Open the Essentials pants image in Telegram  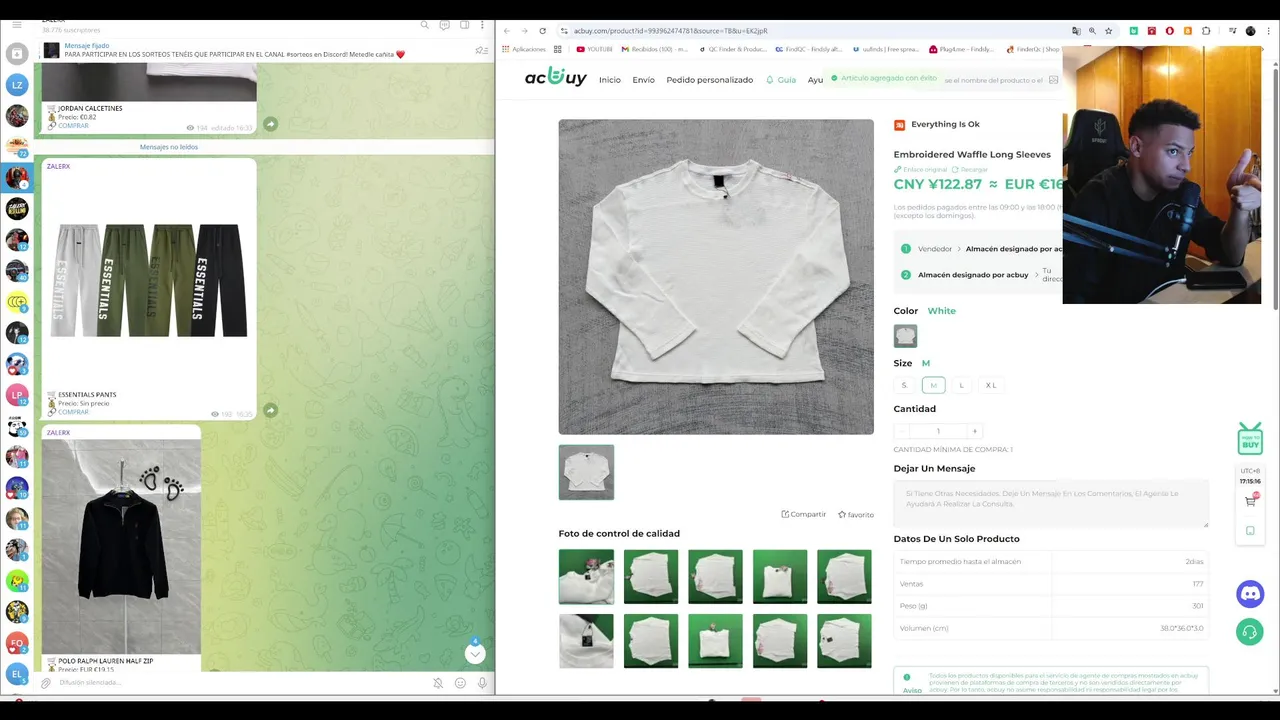pos(149,280)
